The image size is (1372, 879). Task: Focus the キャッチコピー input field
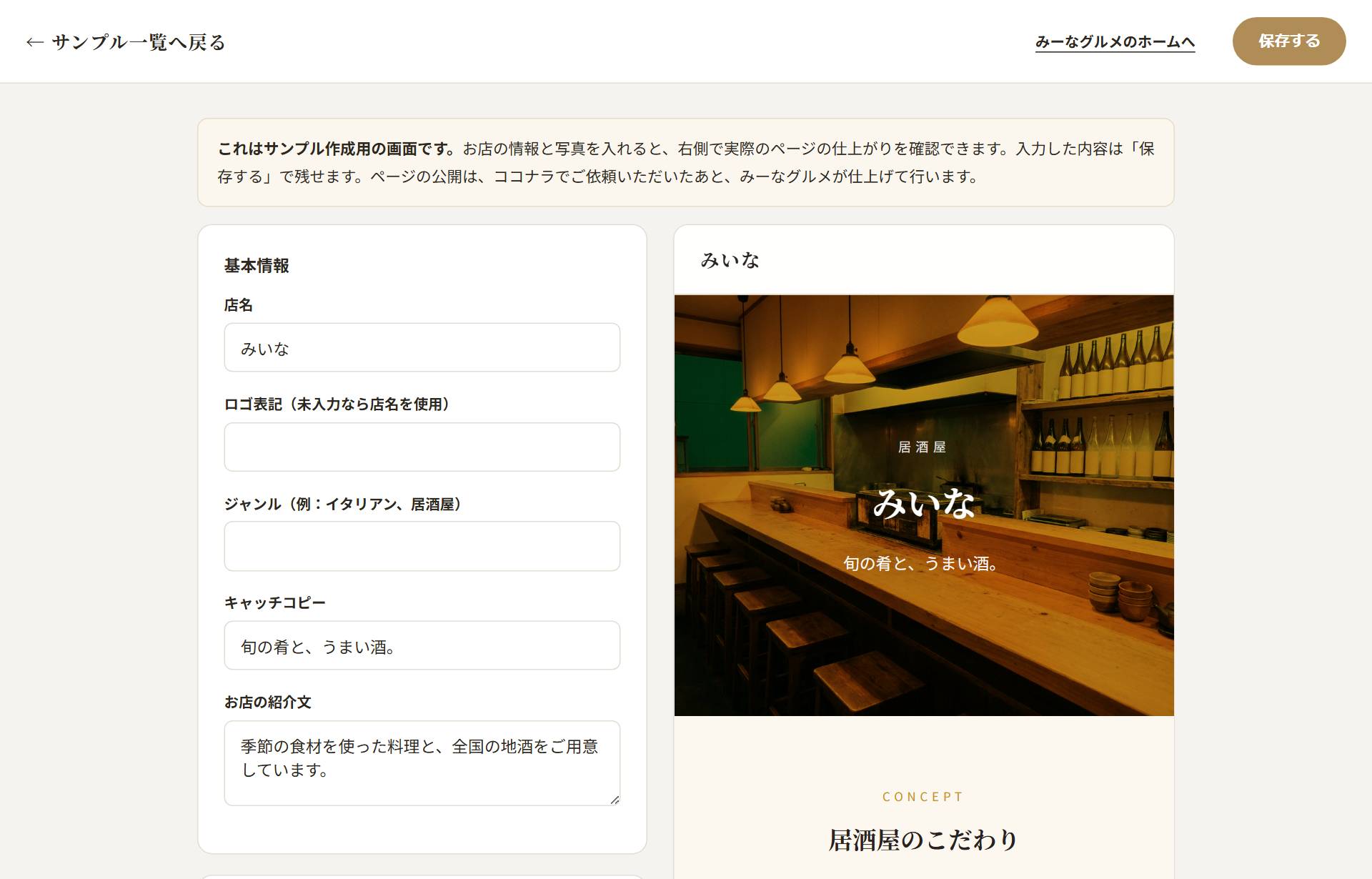(422, 645)
